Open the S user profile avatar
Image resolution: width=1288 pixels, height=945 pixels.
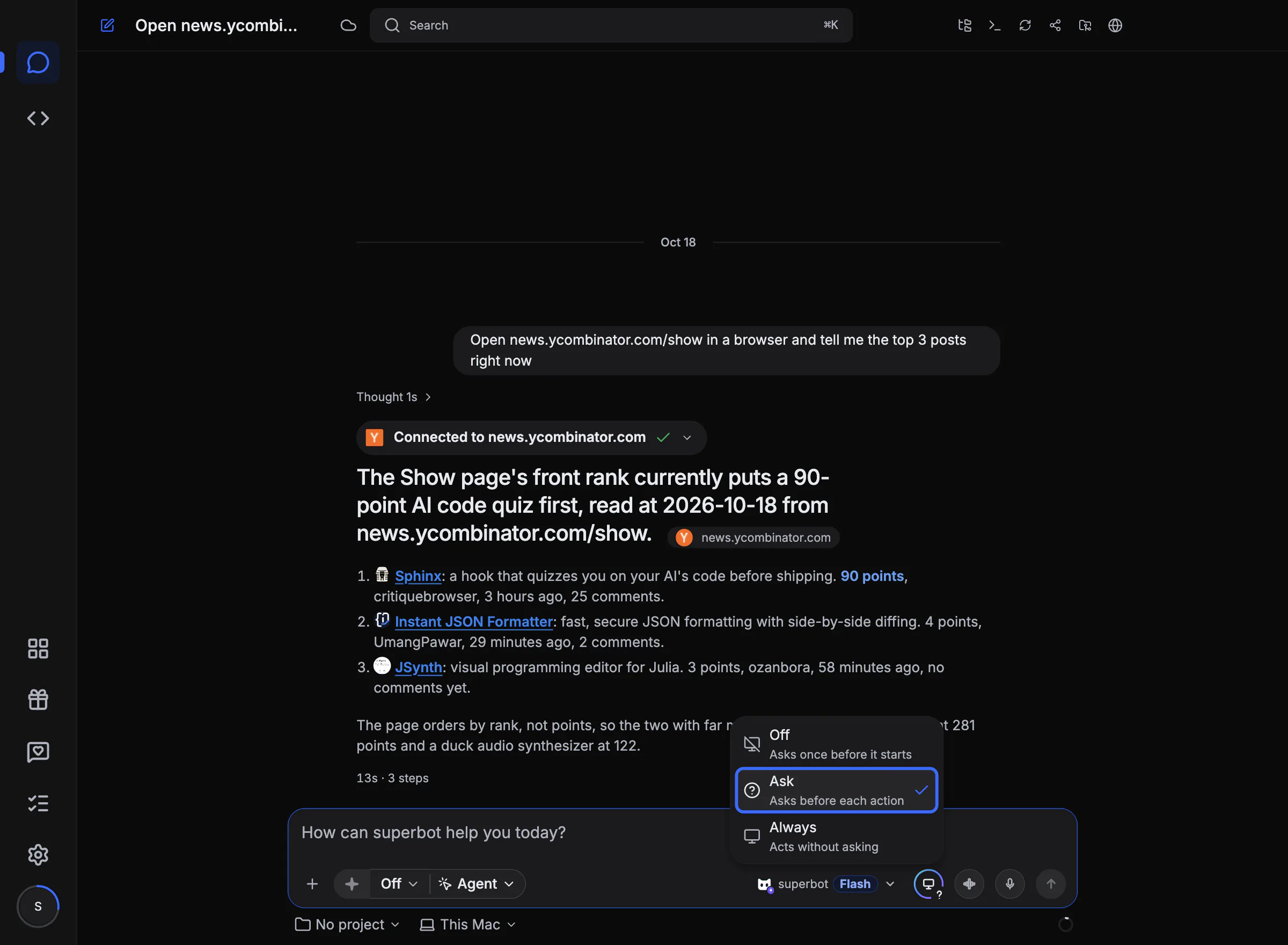38,906
